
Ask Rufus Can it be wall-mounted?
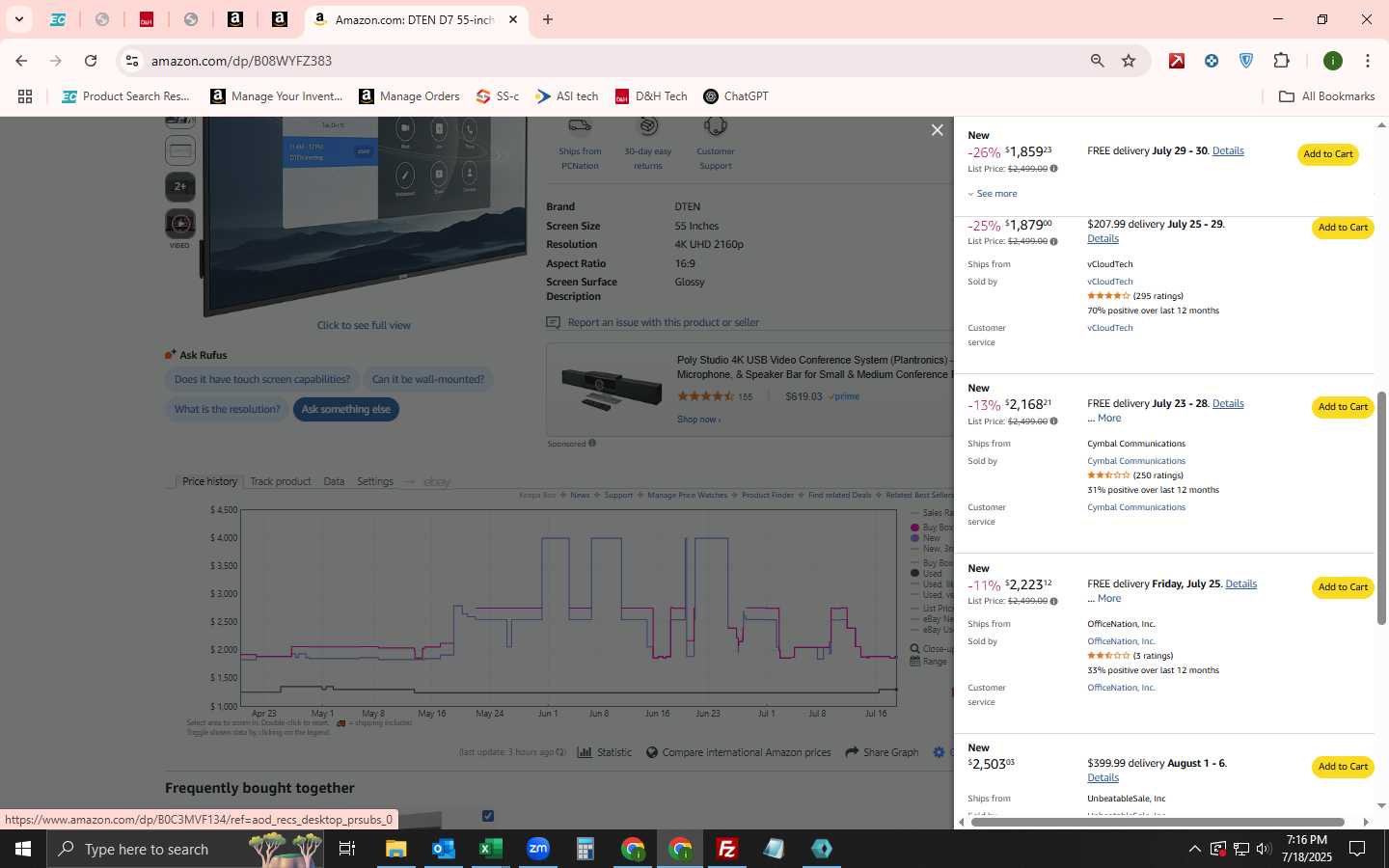pyautogui.click(x=428, y=380)
